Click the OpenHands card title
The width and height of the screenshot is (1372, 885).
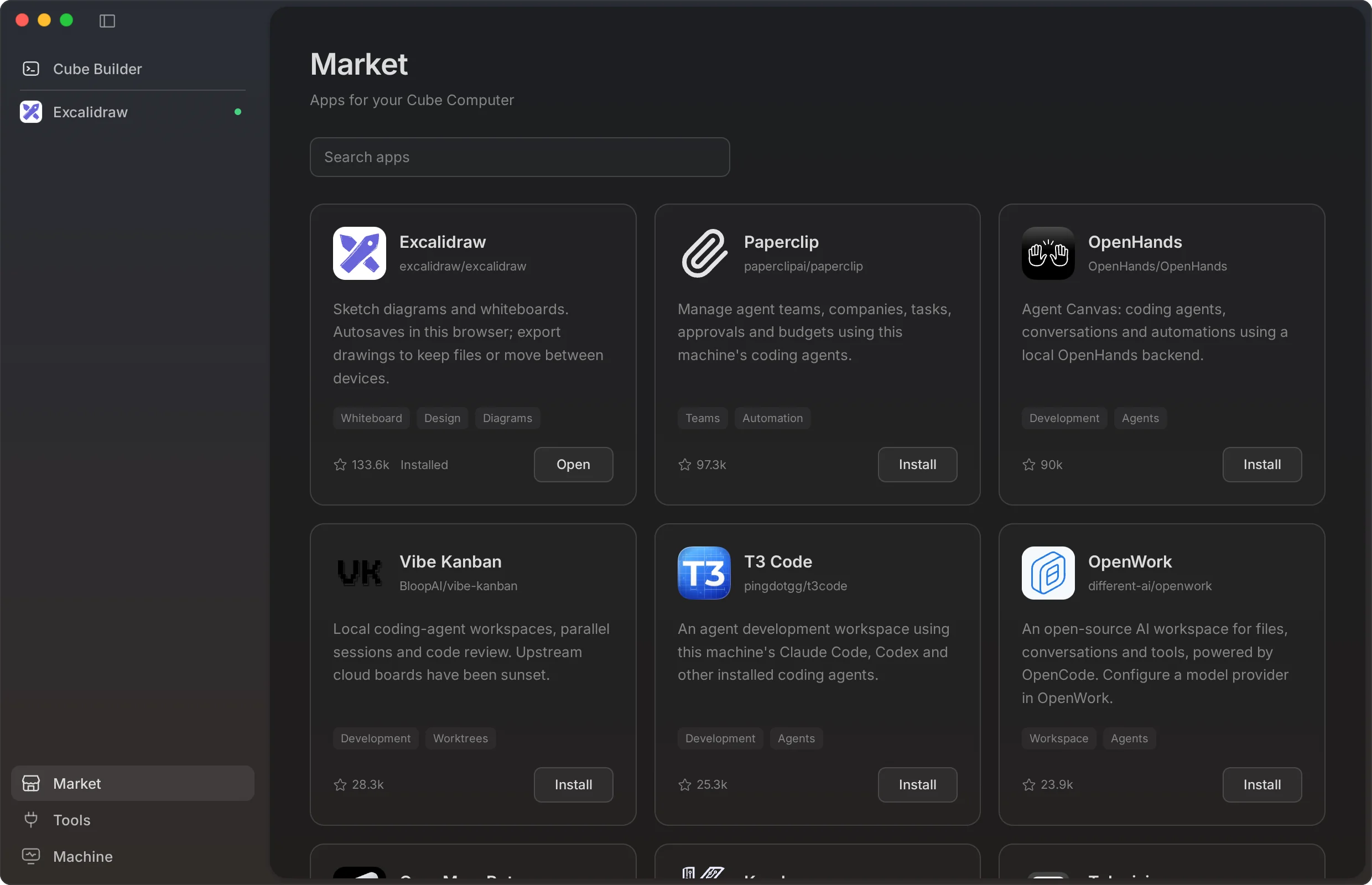click(x=1135, y=242)
